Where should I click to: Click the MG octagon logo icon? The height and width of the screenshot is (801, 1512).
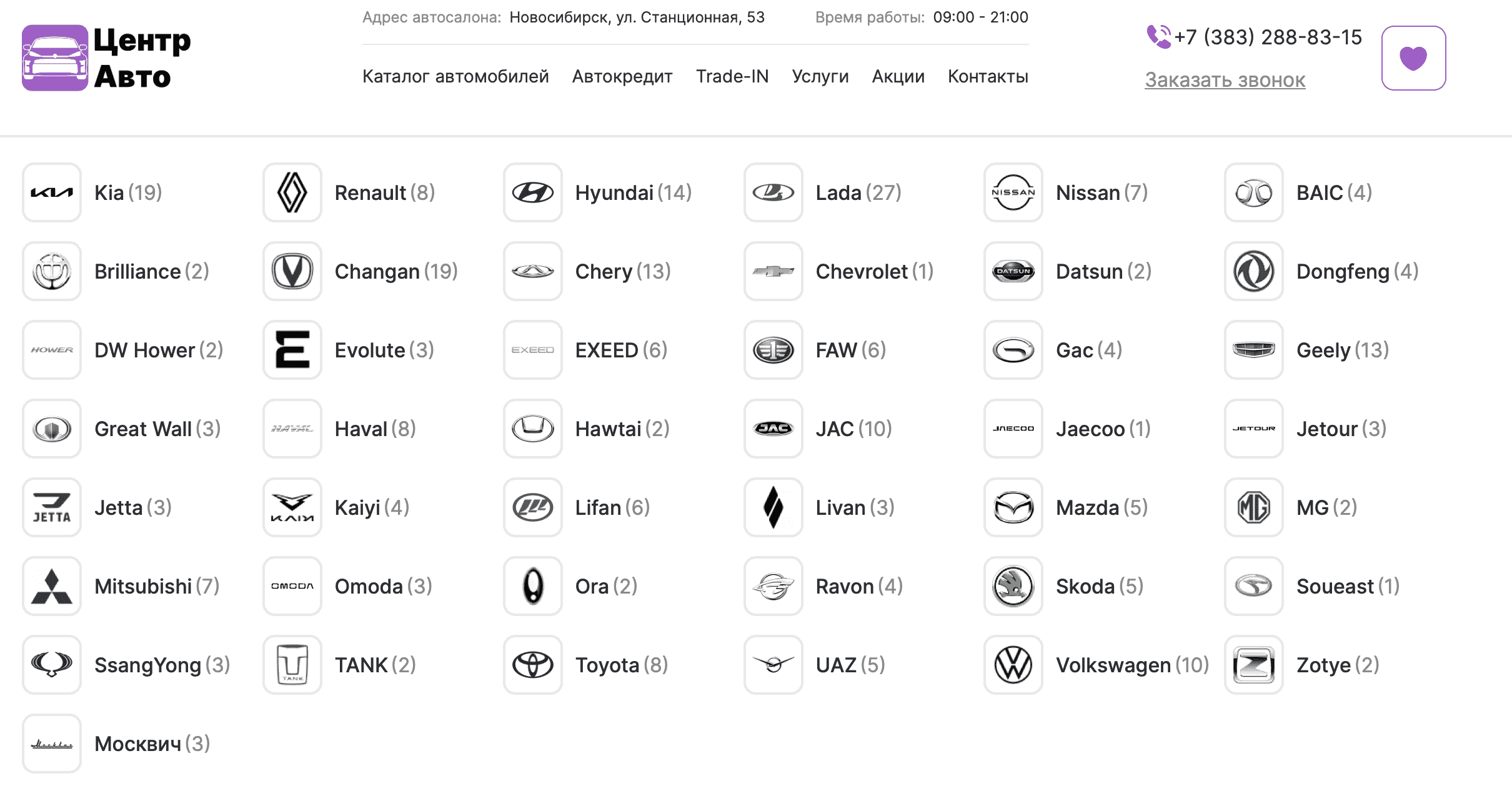click(1254, 507)
